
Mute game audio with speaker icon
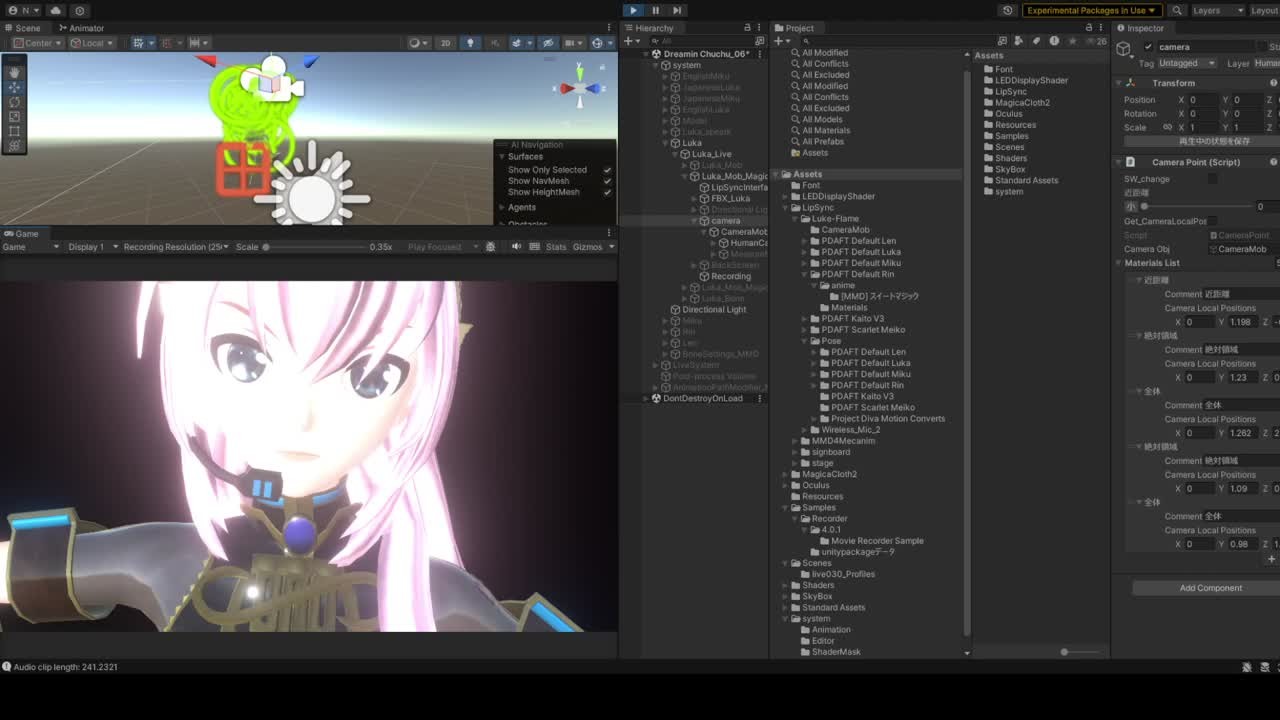516,247
